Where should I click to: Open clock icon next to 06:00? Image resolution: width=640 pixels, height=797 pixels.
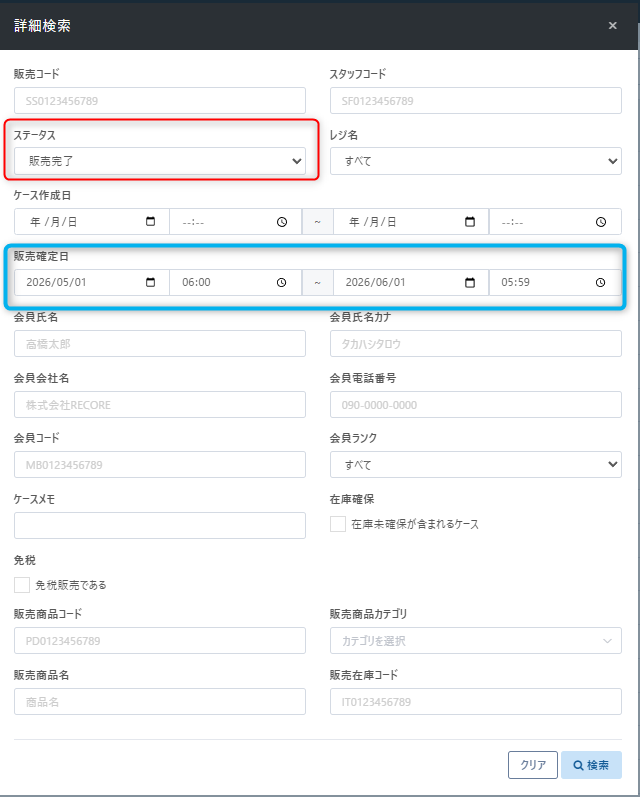pos(282,282)
